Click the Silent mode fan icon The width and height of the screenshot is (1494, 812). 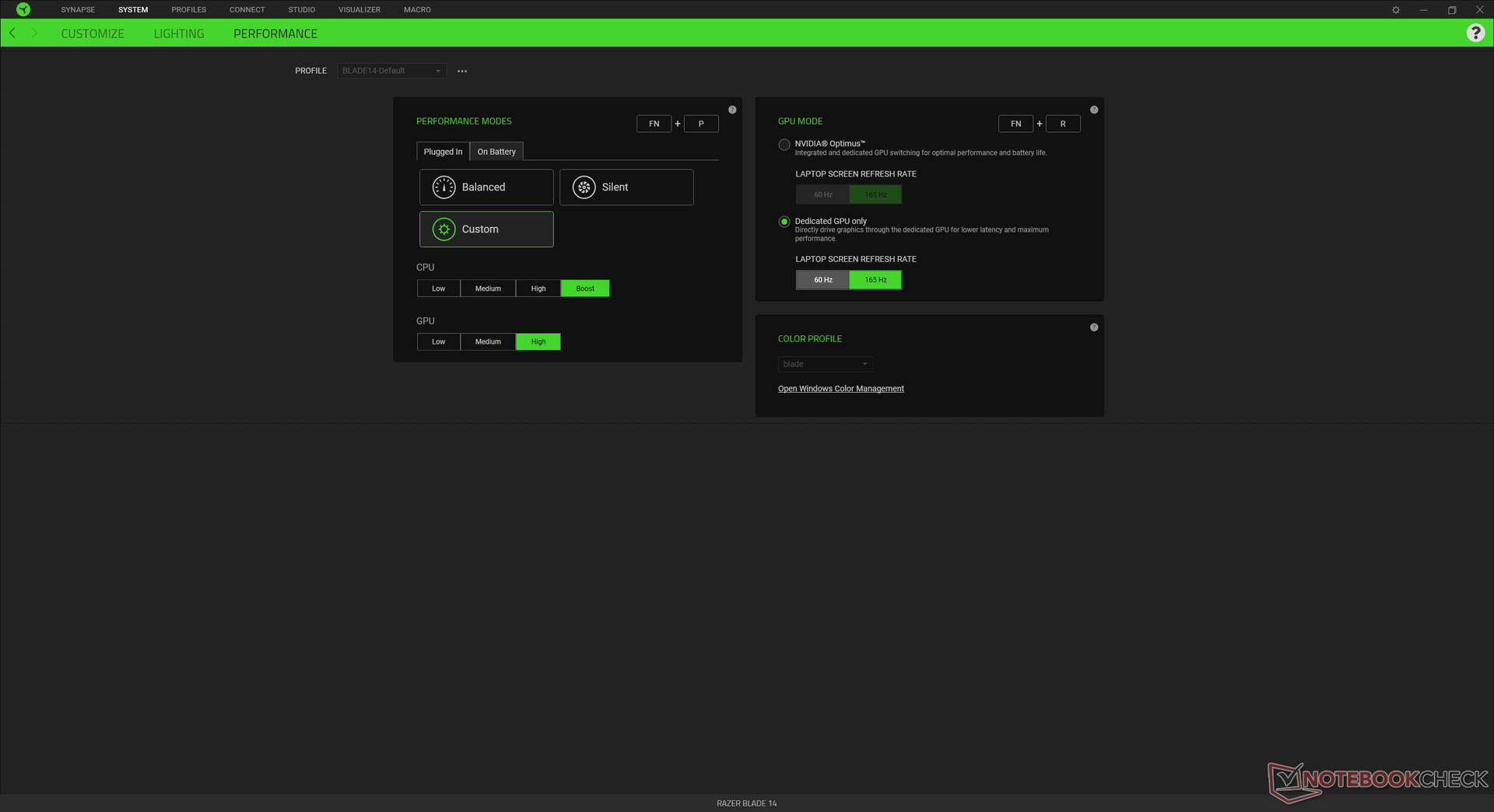click(584, 187)
